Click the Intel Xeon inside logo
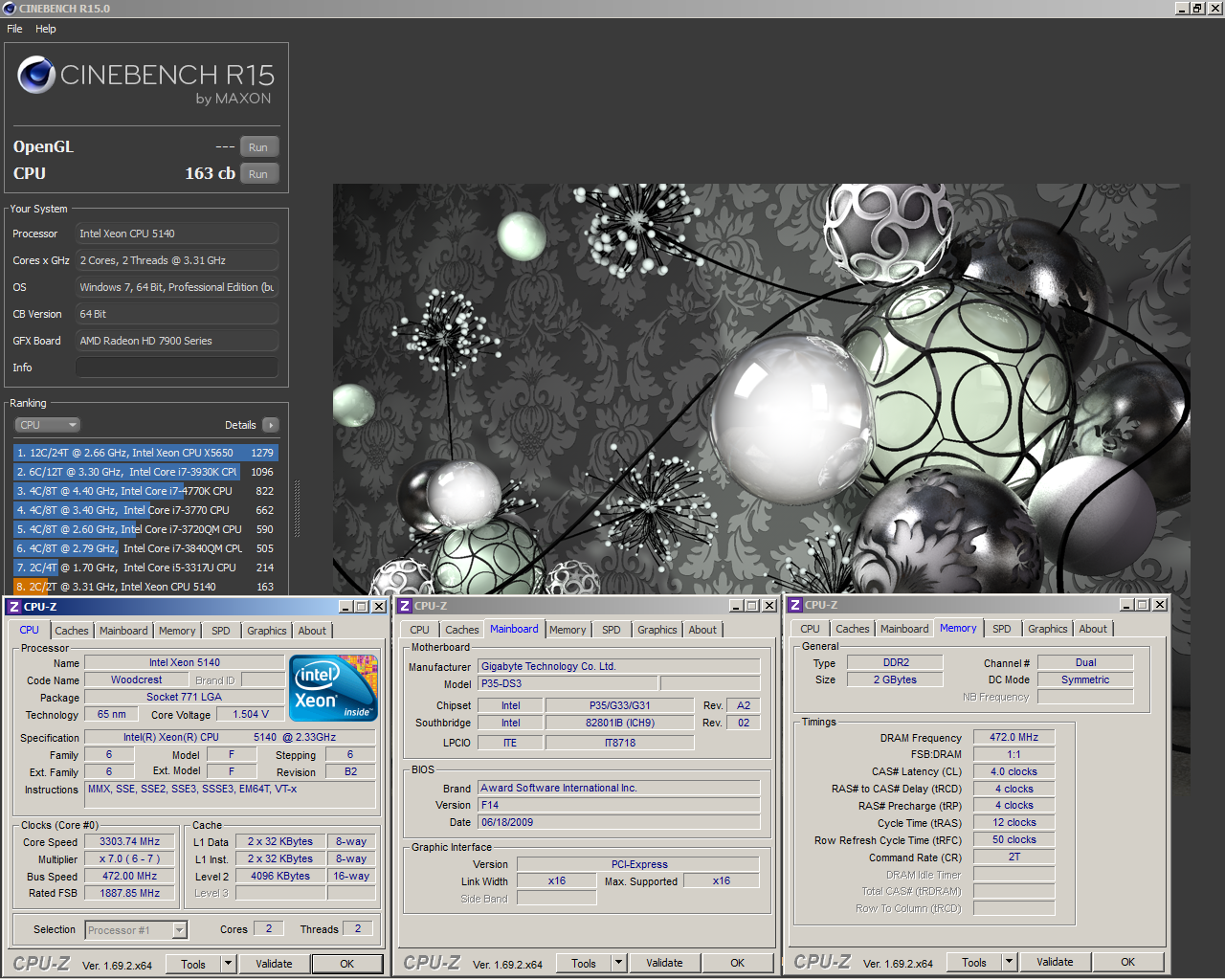The width and height of the screenshot is (1225, 980). [x=333, y=688]
